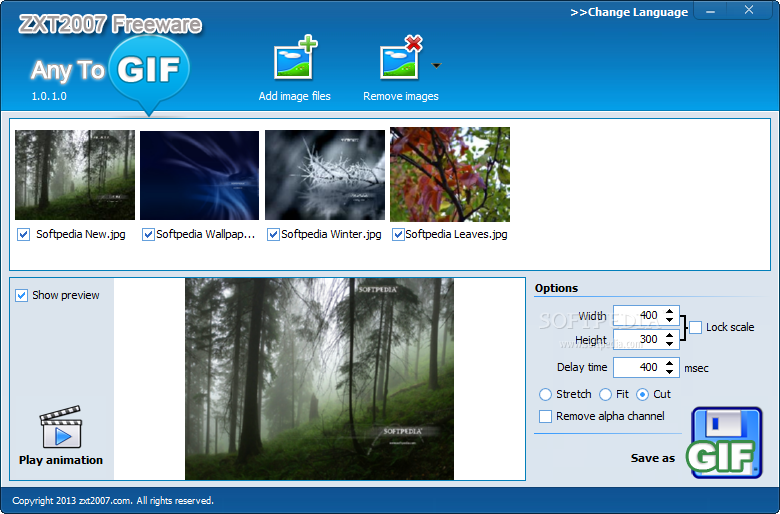Viewport: 780px width, 514px height.
Task: Click the Softpedia Winter.jpg file name
Action: click(x=331, y=234)
